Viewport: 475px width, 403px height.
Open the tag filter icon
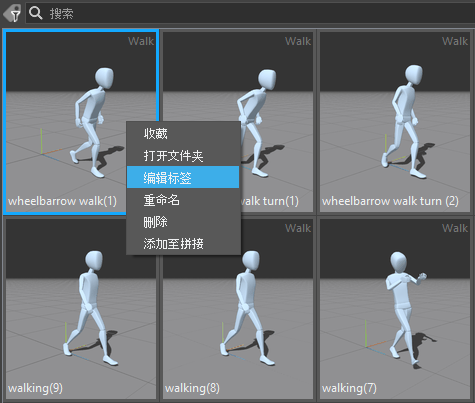[12, 13]
